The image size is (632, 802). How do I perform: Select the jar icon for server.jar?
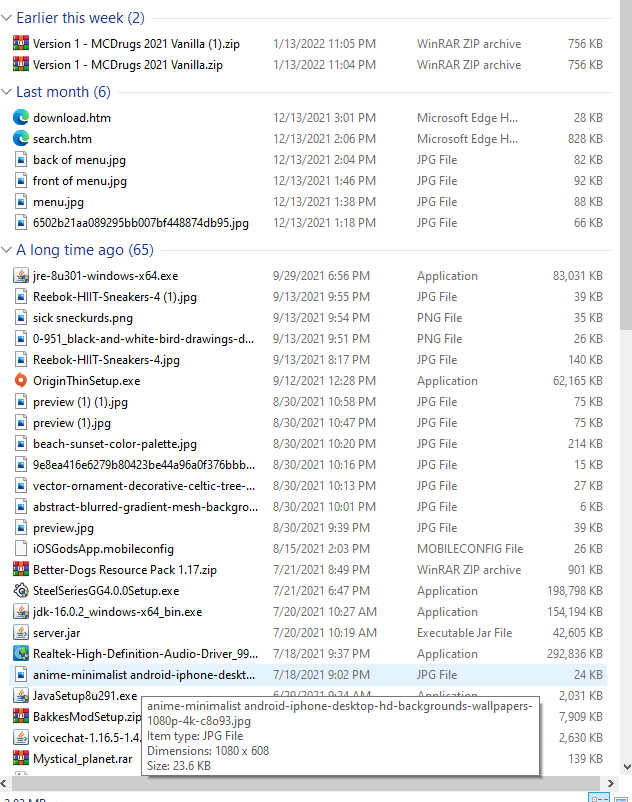[x=20, y=632]
